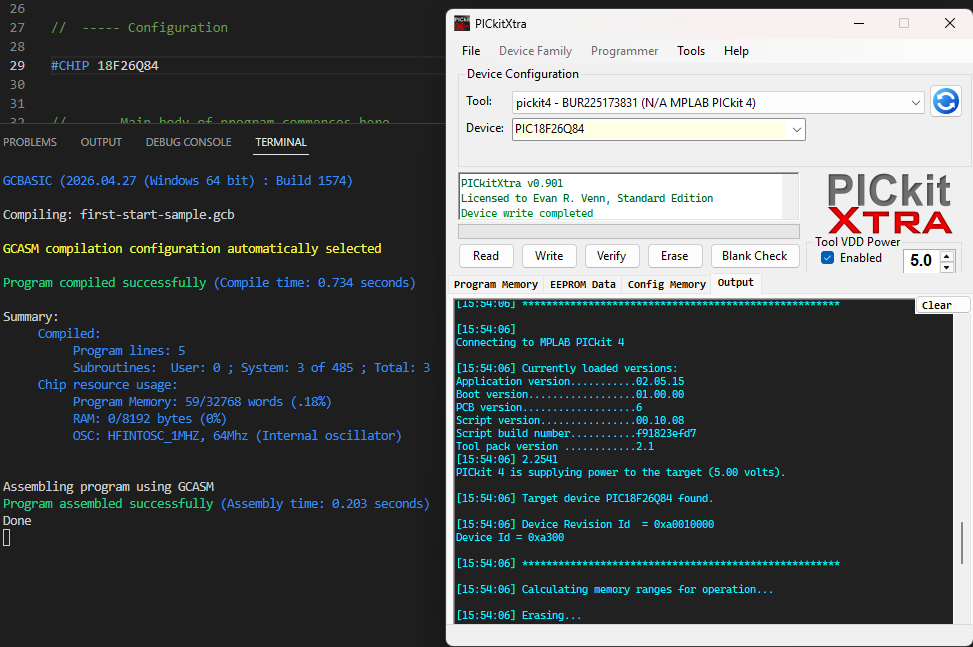Switch to the EEPROM Data tab
Viewport: 973px width, 647px height.
click(x=583, y=284)
